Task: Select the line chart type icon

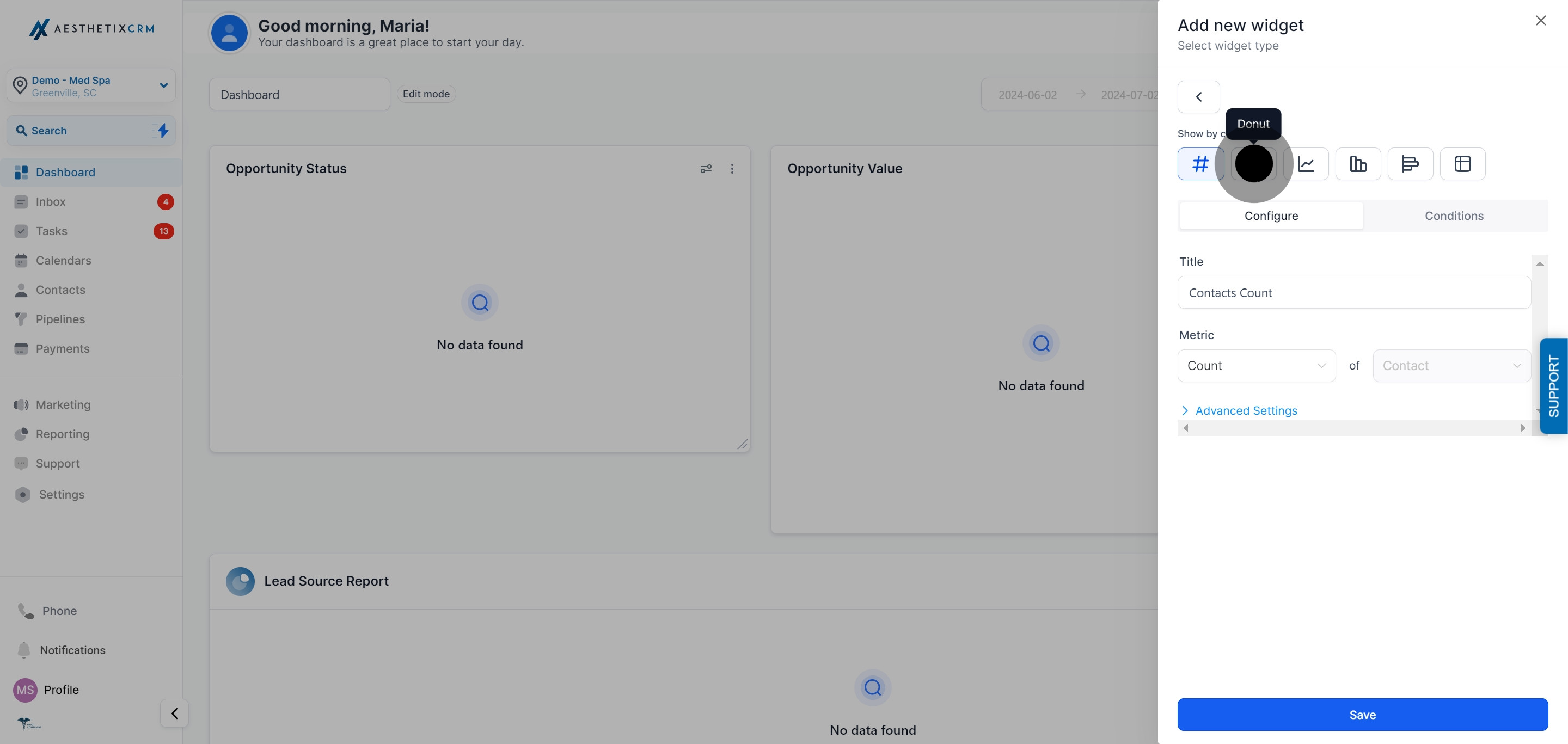Action: pyautogui.click(x=1306, y=164)
